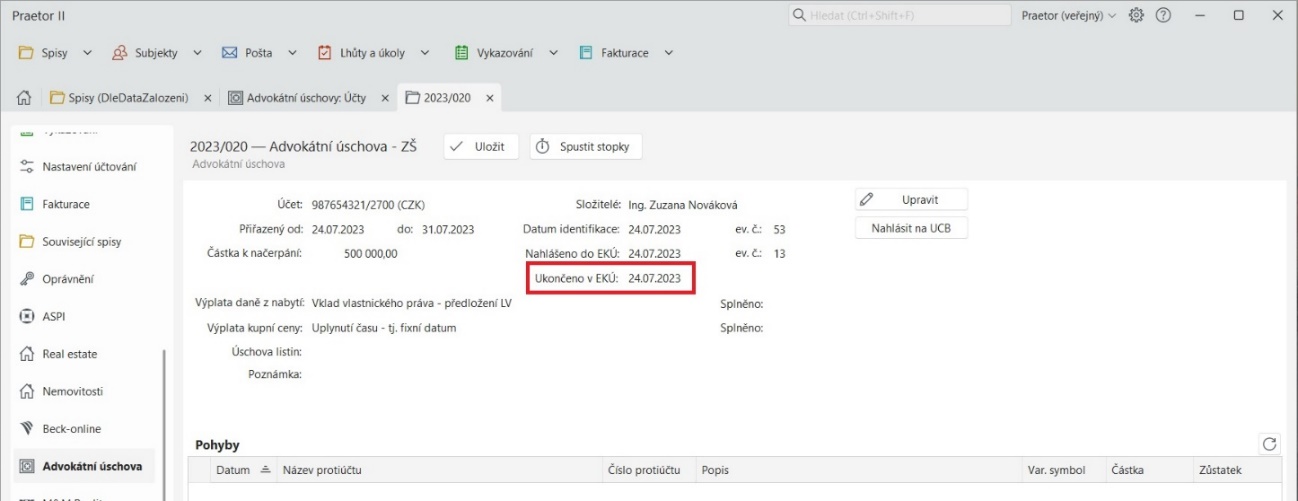Switch to Advokátní úschovy: Účty tab
The width and height of the screenshot is (1298, 501).
click(297, 98)
